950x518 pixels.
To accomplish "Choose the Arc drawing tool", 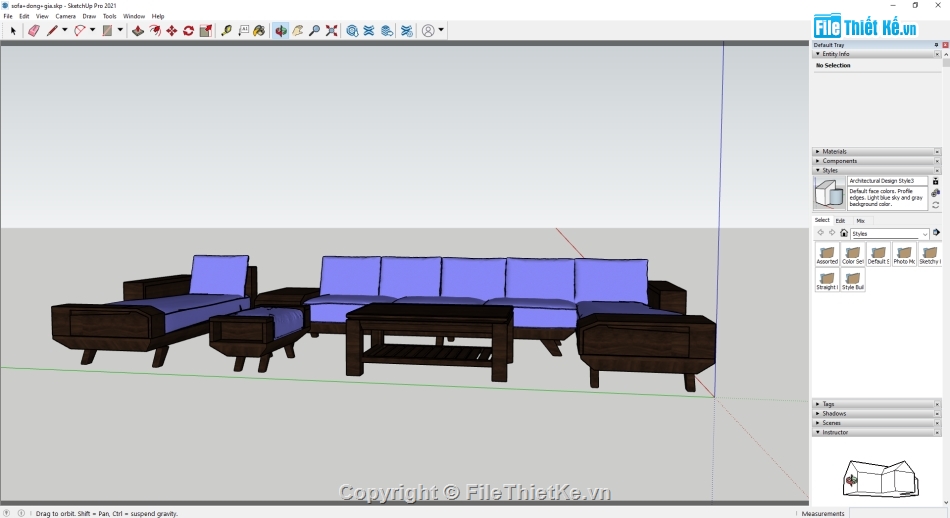I will coord(80,30).
